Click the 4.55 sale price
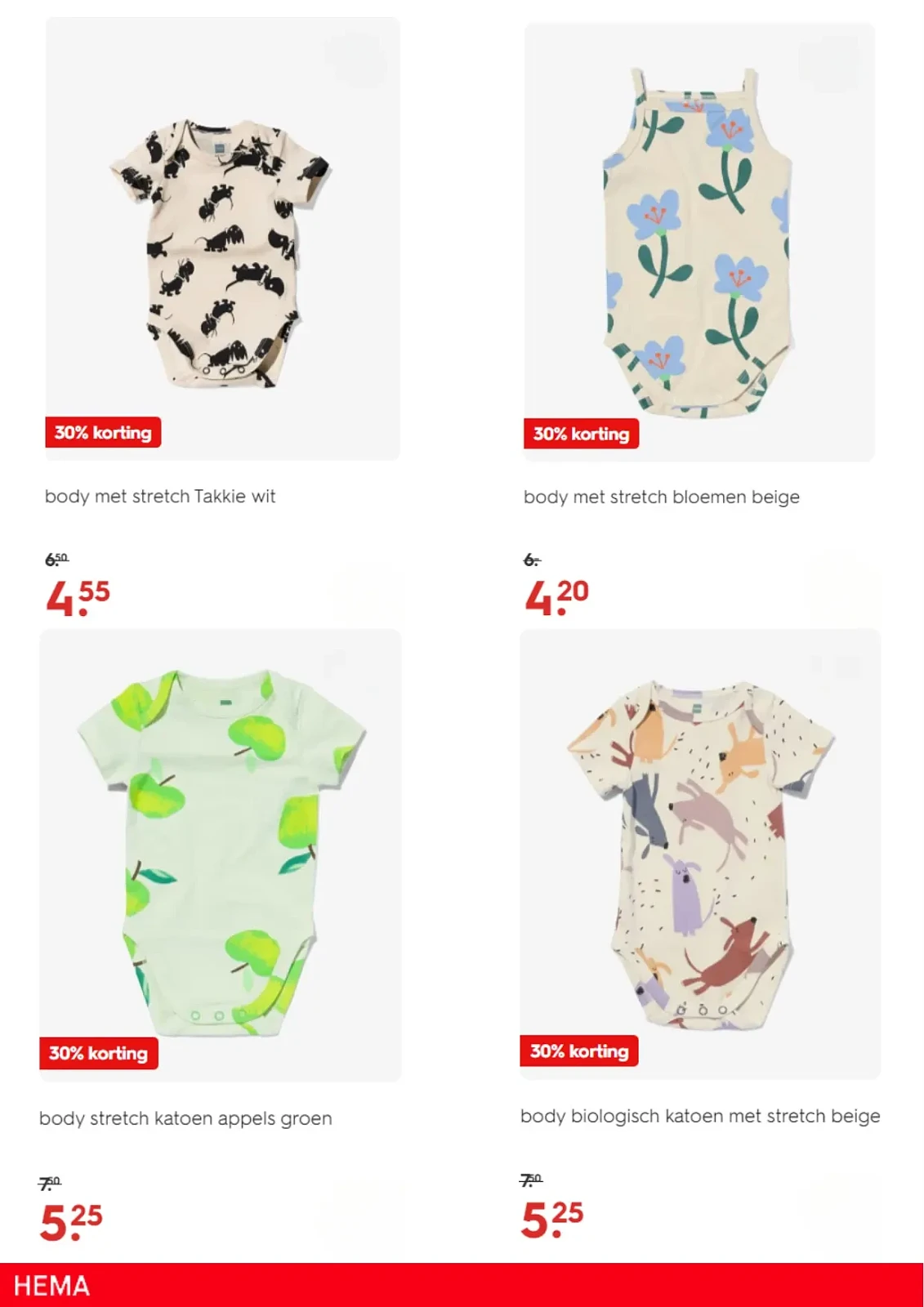This screenshot has width=924, height=1307. pos(78,597)
